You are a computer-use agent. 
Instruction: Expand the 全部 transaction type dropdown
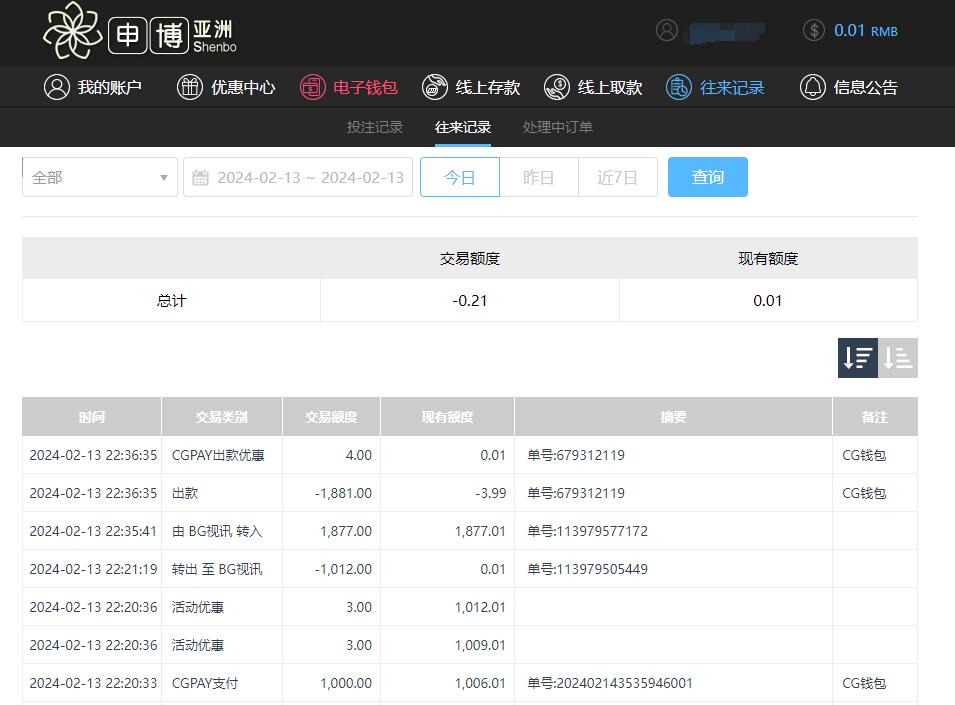tap(100, 177)
